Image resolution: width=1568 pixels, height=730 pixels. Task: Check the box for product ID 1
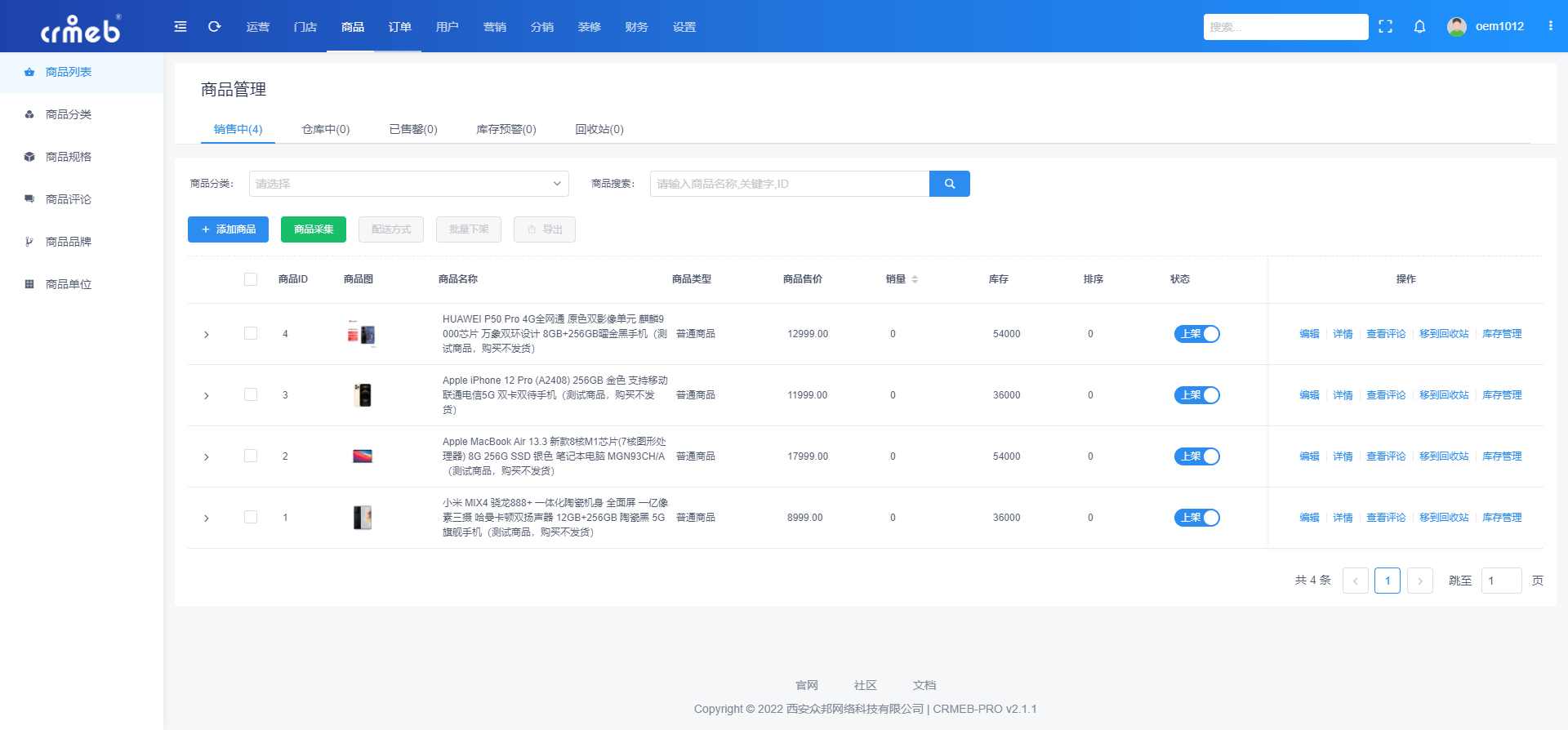pyautogui.click(x=251, y=517)
